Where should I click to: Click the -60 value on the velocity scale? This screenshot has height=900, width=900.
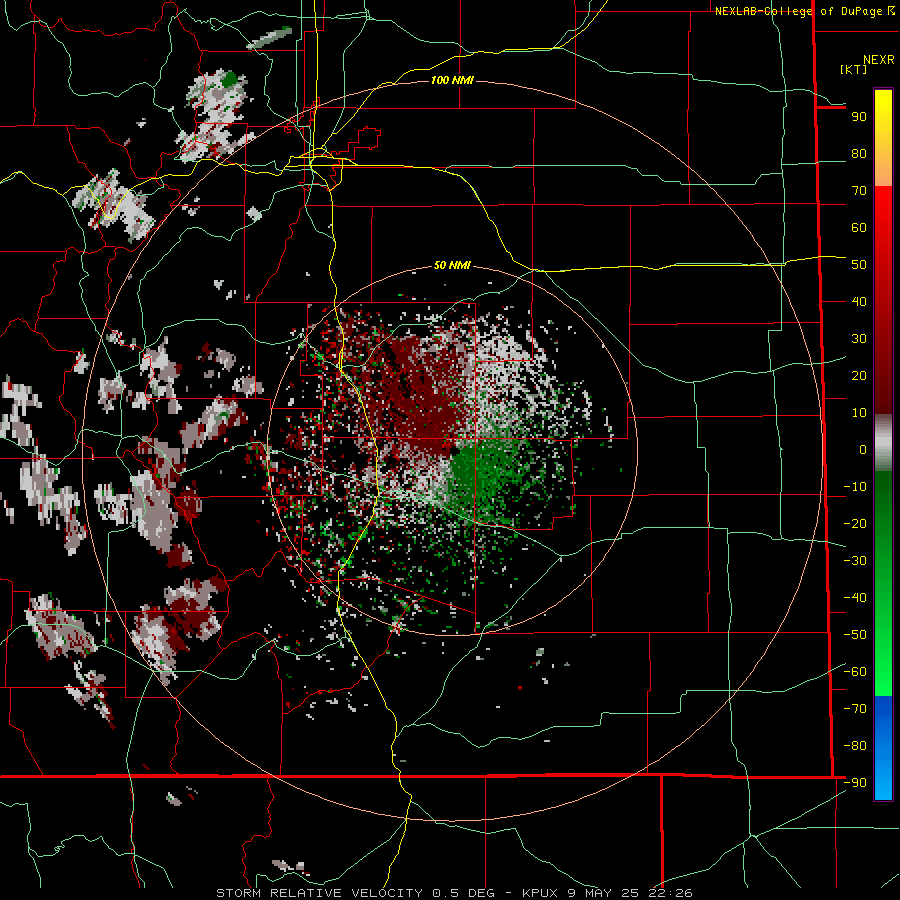[855, 672]
